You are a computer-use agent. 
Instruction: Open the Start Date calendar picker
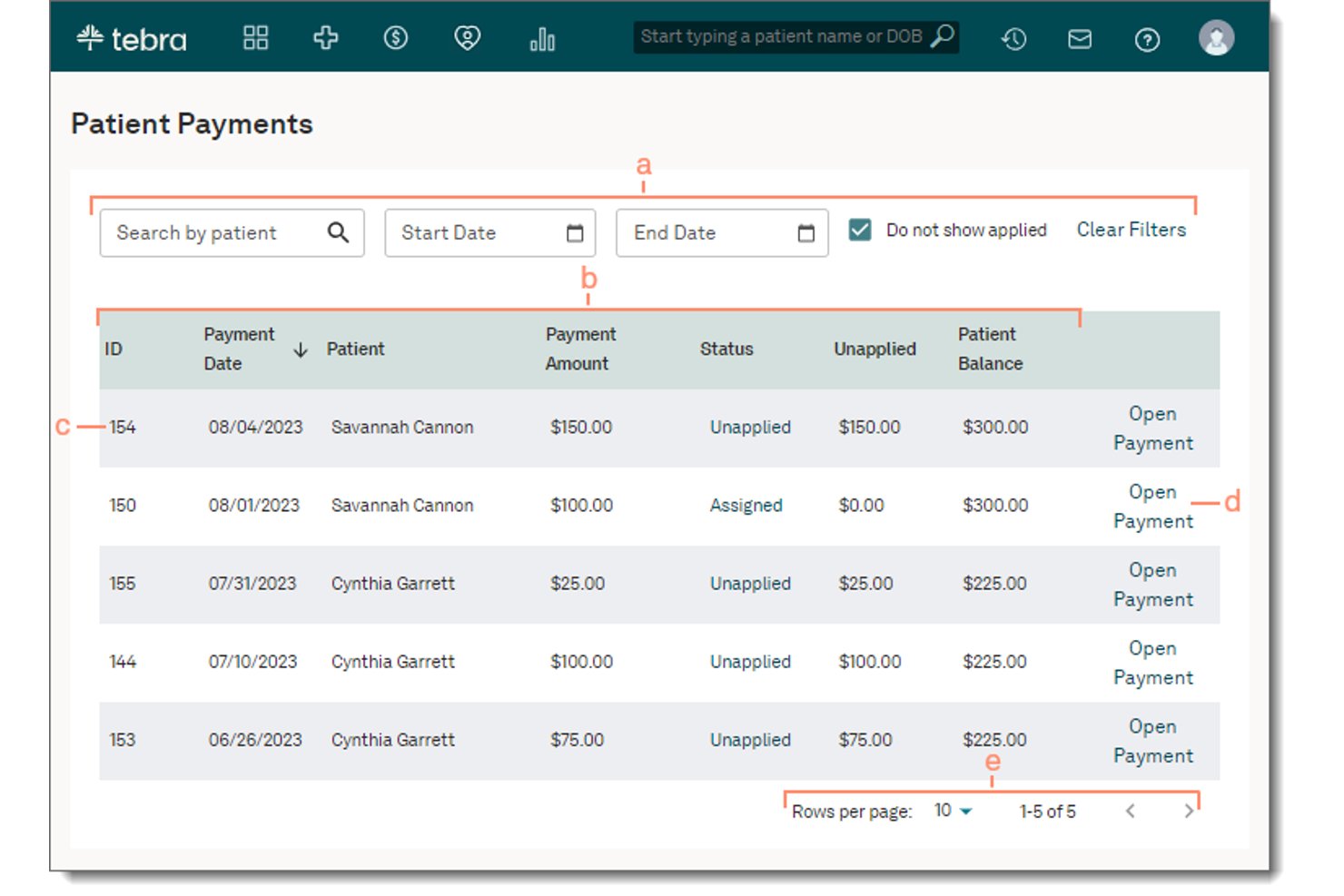pos(575,233)
